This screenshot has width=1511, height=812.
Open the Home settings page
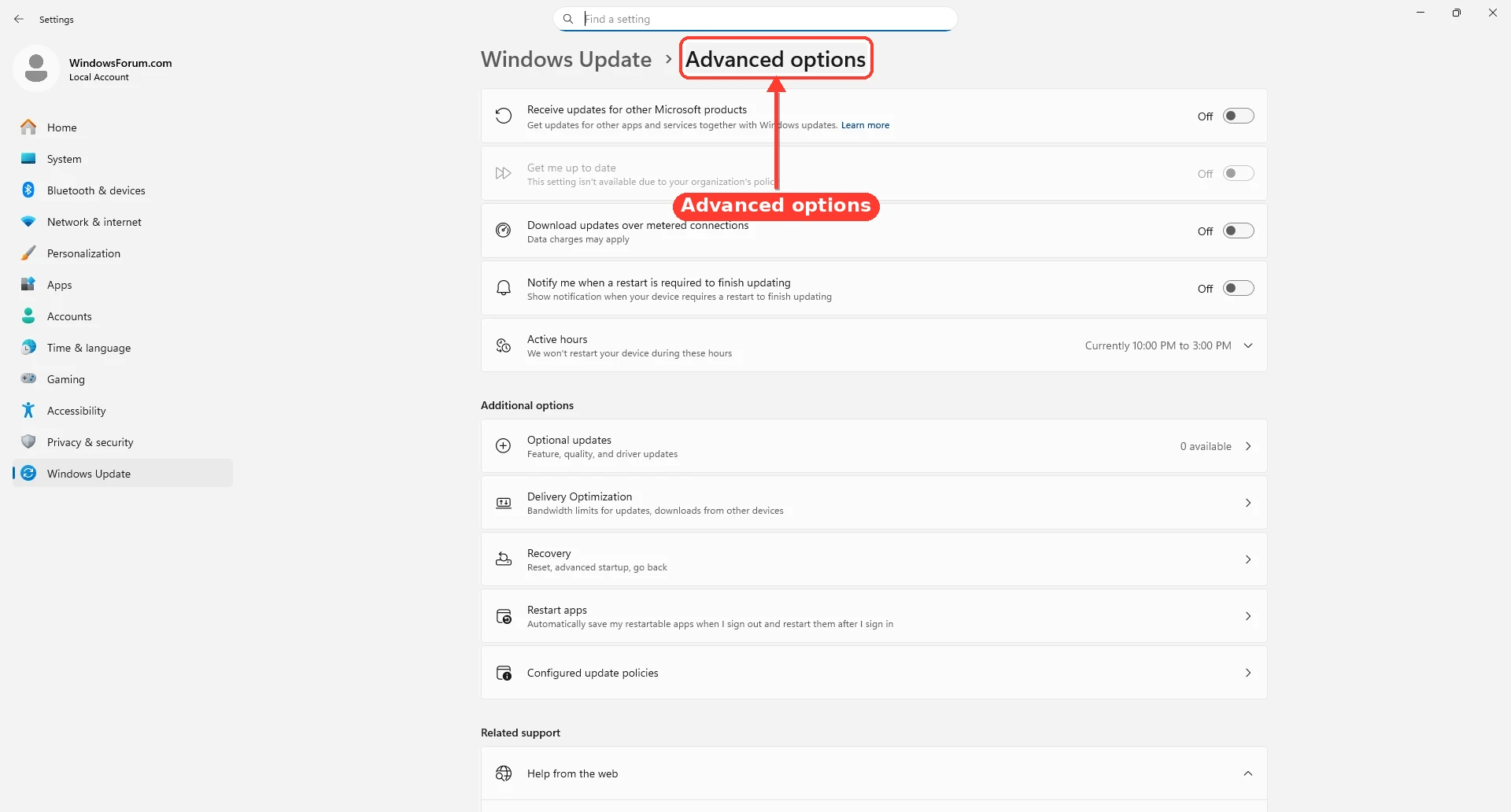click(122, 127)
